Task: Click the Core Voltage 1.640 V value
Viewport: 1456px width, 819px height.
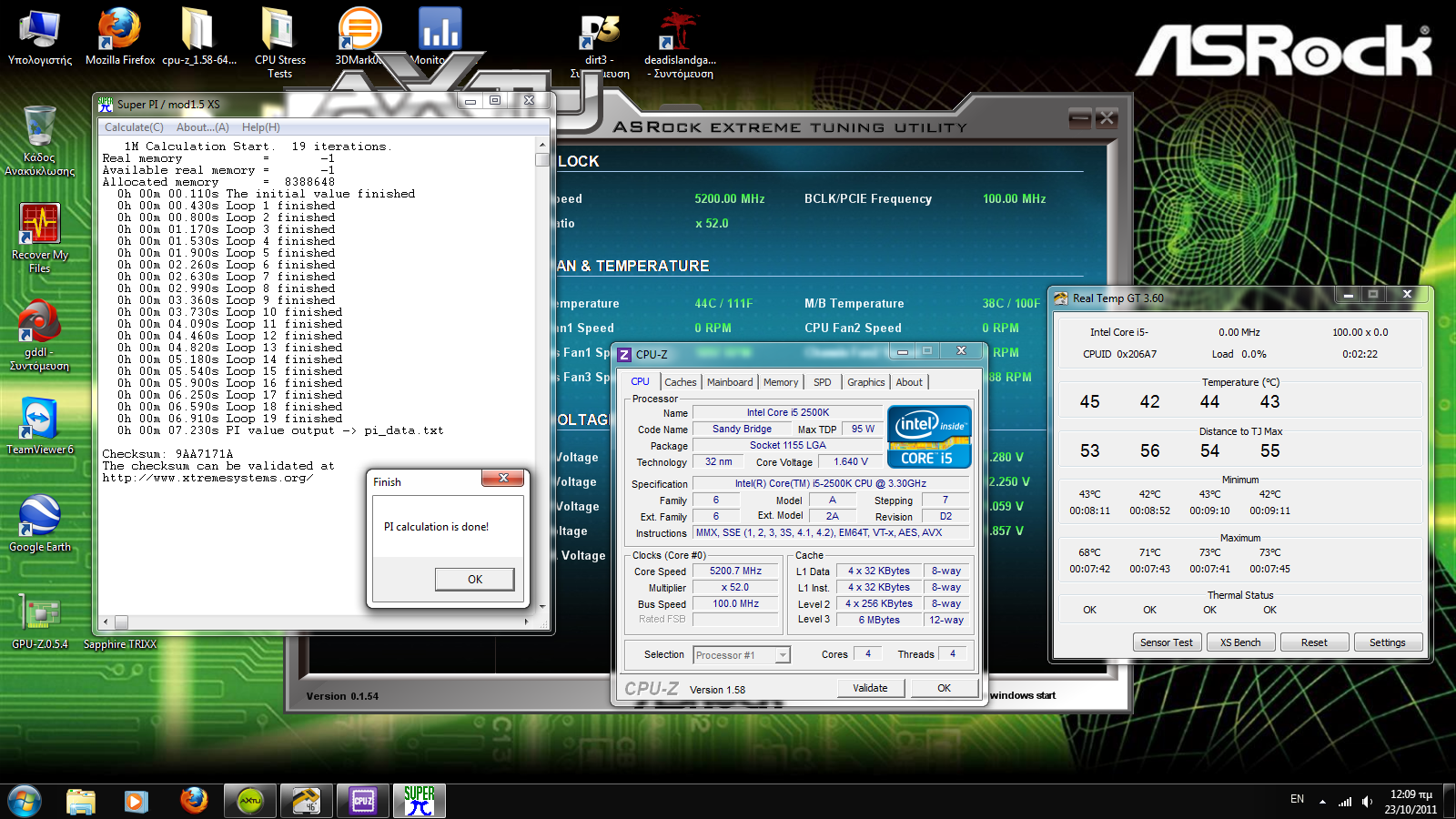Action: click(x=851, y=462)
